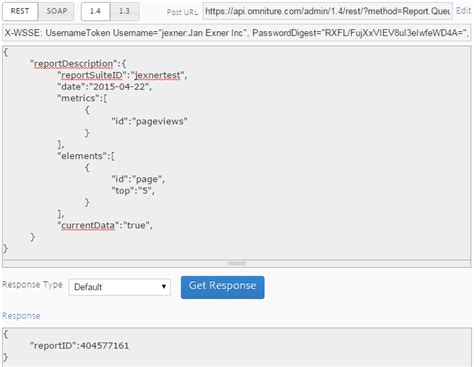Click the "top":"5" line
The image size is (474, 367).
[x=133, y=191]
